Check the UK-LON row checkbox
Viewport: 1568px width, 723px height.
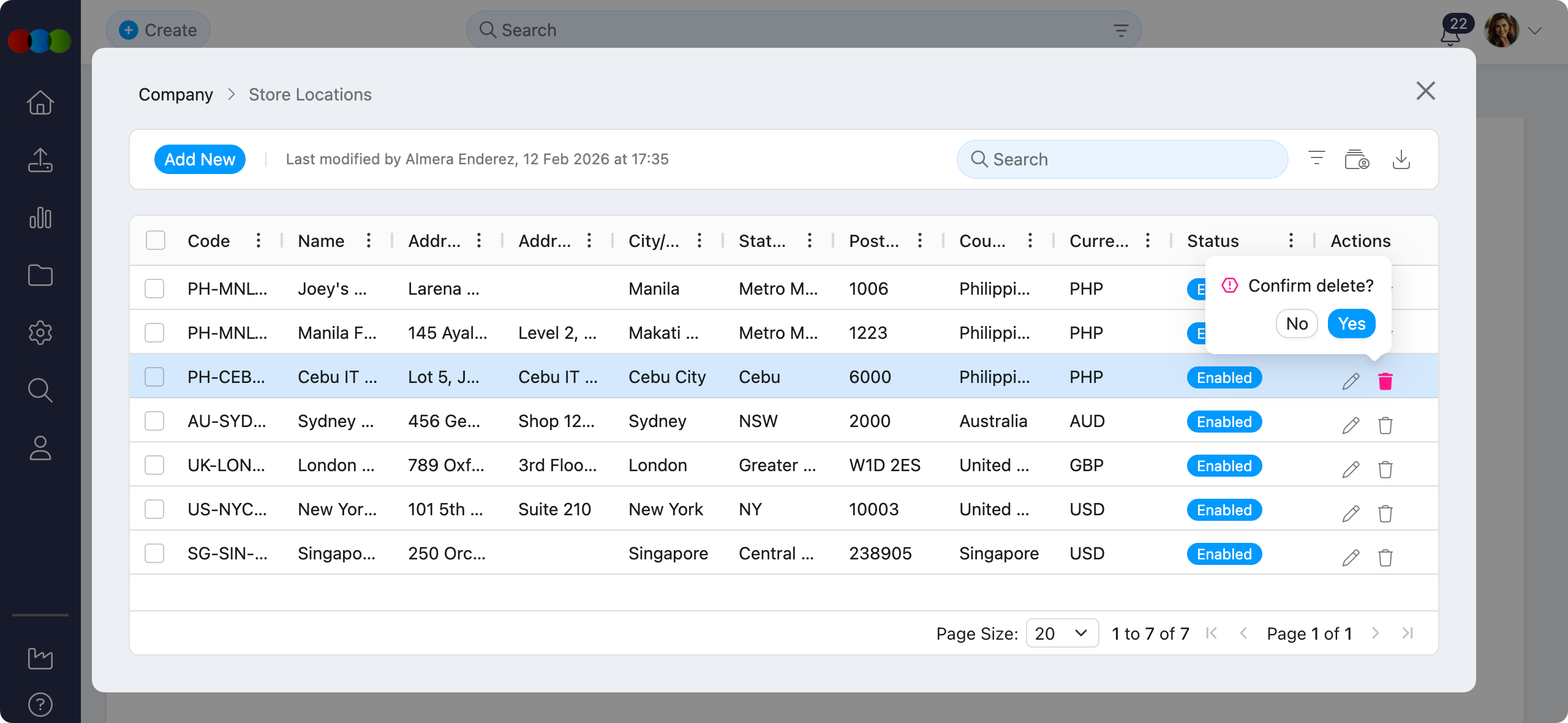[x=154, y=465]
